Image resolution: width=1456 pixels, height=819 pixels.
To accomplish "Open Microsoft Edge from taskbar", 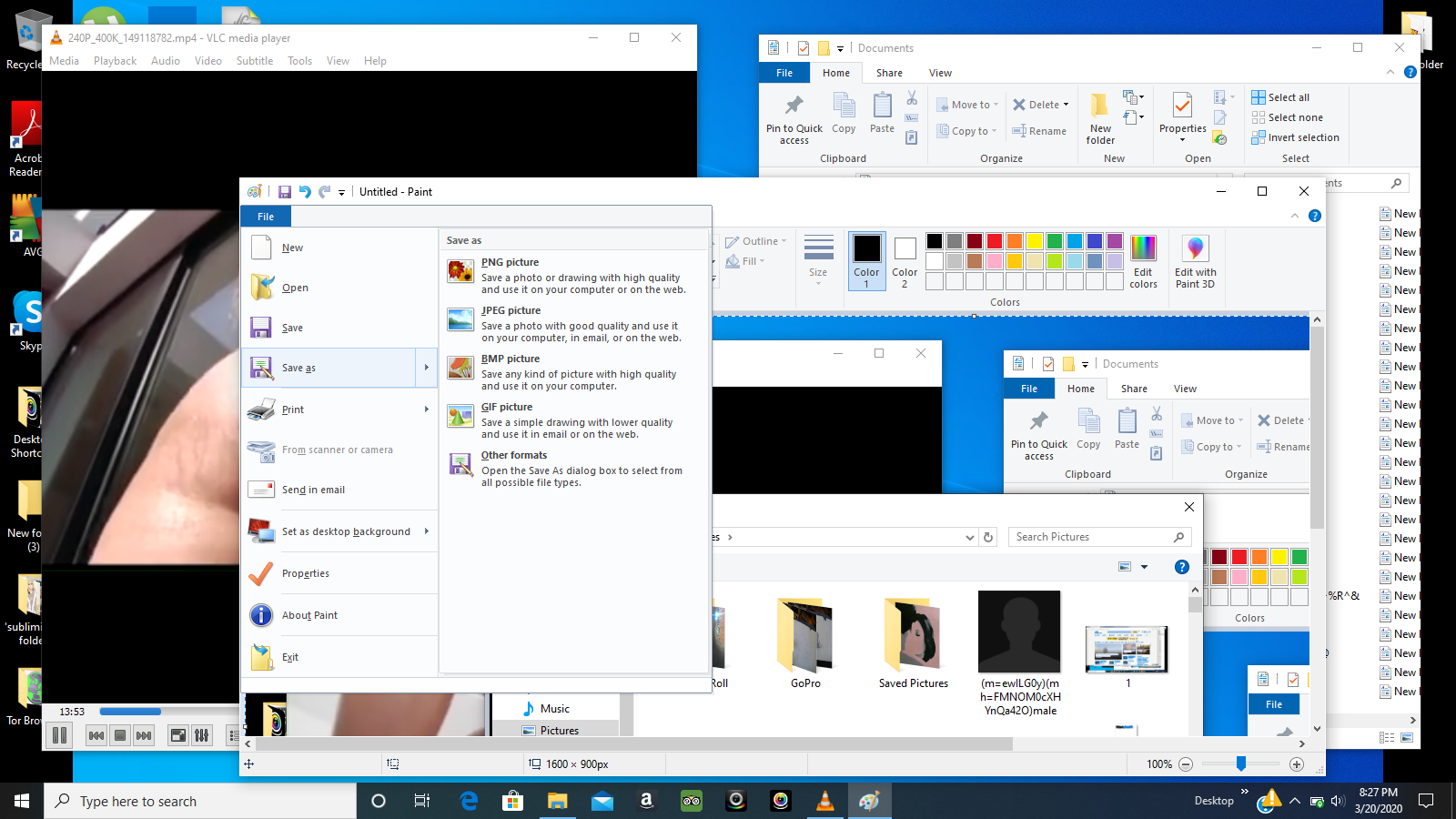I will [470, 801].
